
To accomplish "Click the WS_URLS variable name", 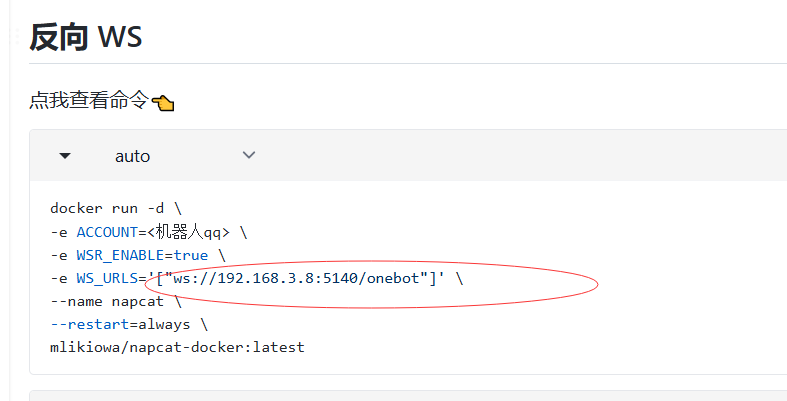I will tap(107, 279).
